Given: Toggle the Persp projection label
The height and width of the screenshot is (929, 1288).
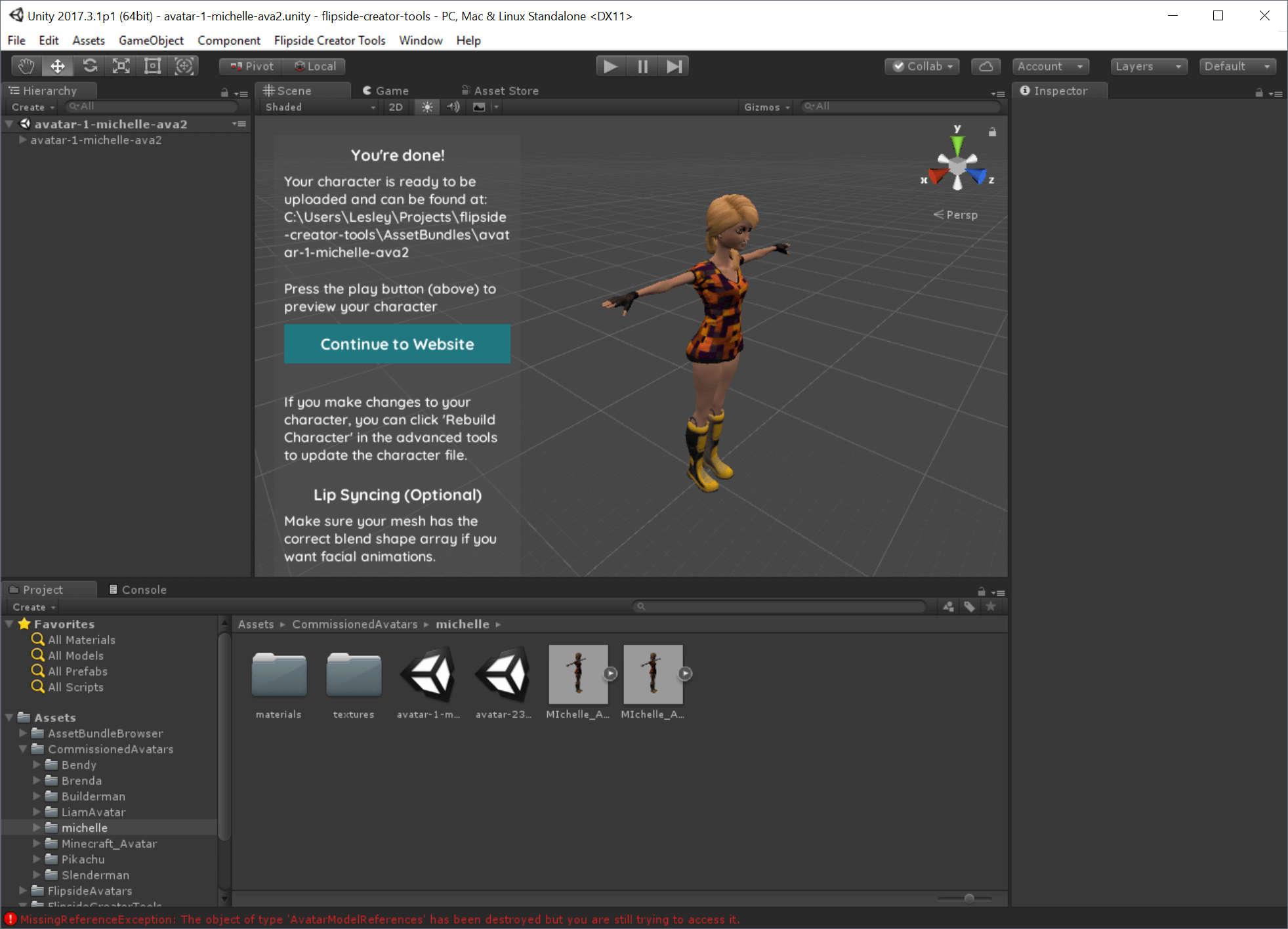Looking at the screenshot, I should point(956,215).
